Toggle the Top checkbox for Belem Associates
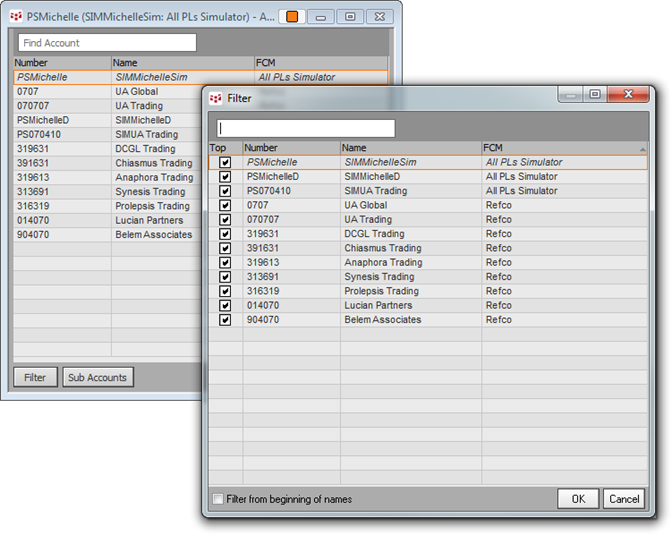The image size is (672, 535). point(225,320)
